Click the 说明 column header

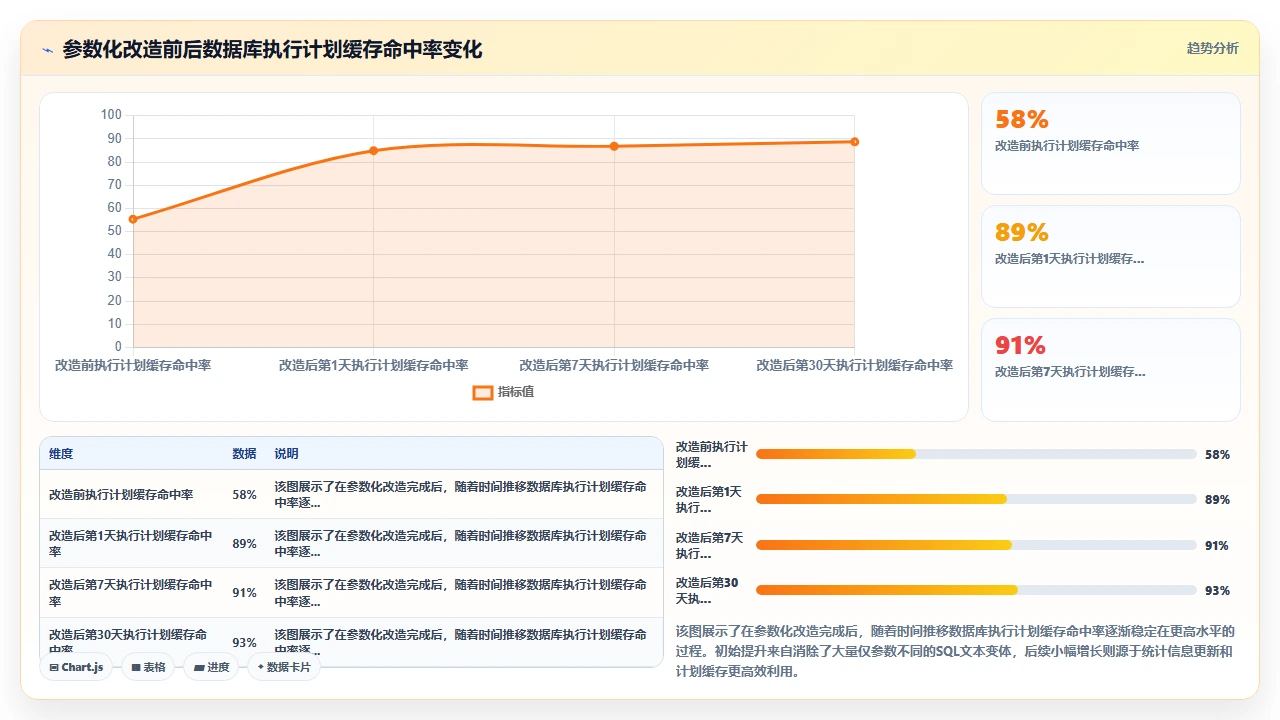(286, 454)
